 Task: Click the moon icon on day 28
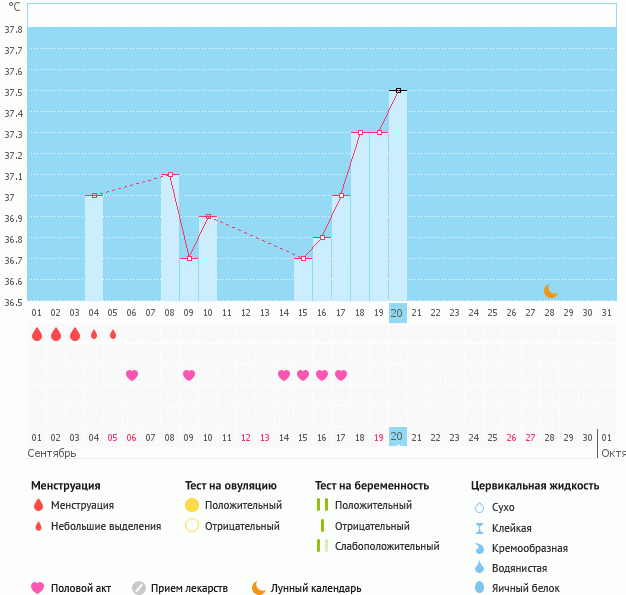tap(551, 291)
